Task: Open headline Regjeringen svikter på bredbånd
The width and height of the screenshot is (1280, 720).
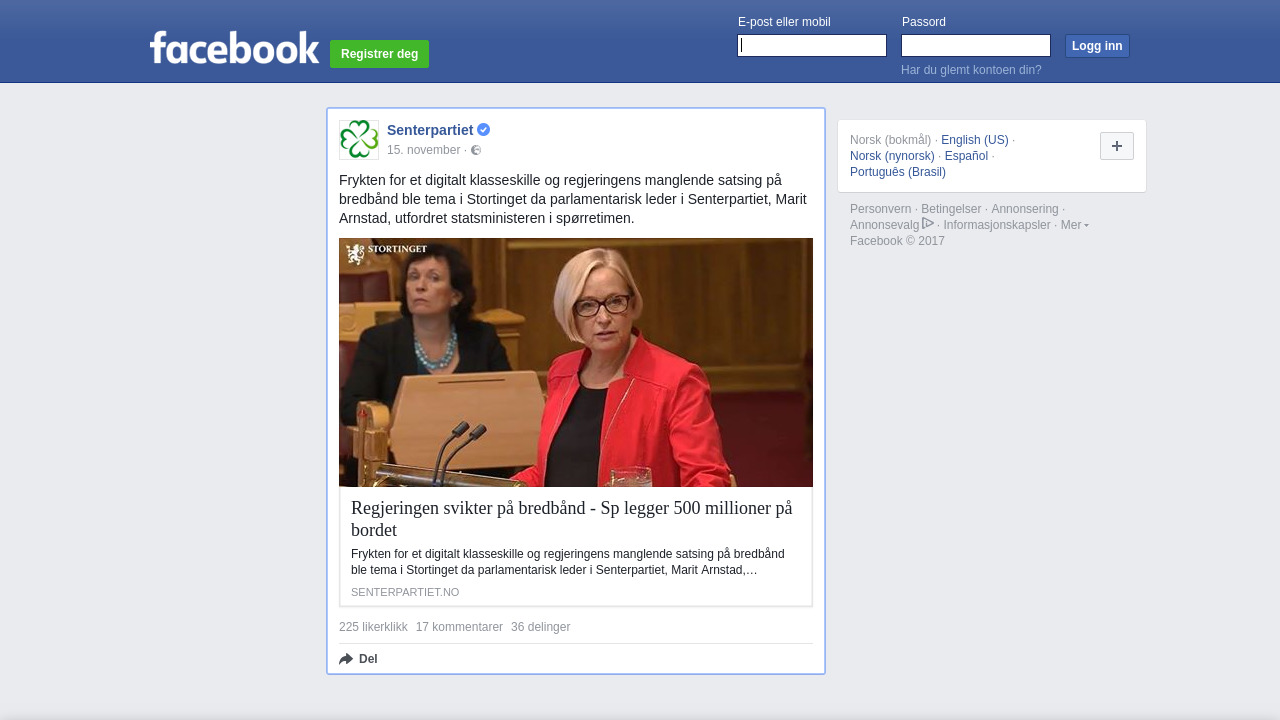Action: pyautogui.click(x=572, y=519)
